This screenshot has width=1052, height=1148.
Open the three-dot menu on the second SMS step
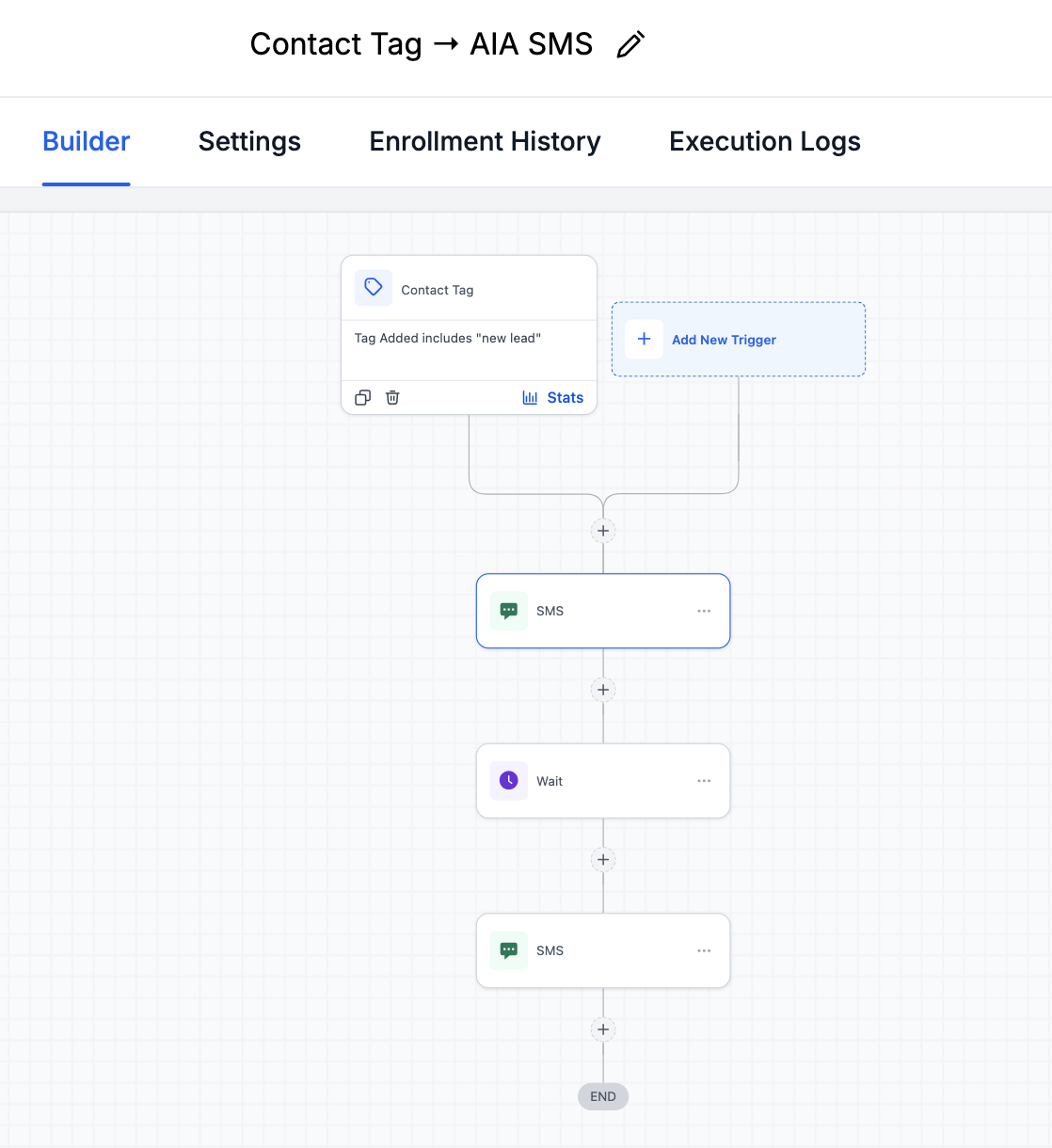[x=704, y=950]
